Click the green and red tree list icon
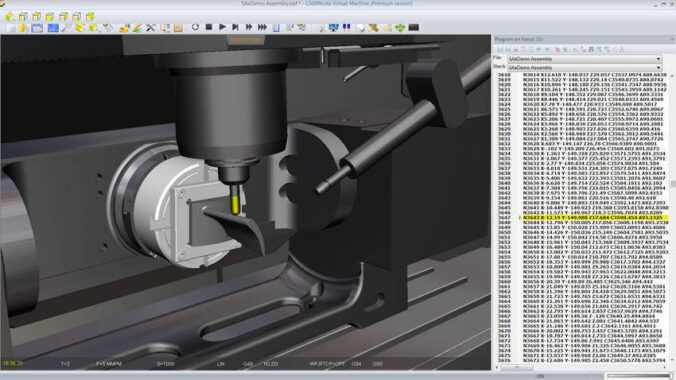This screenshot has height=380, width=676. (302, 28)
